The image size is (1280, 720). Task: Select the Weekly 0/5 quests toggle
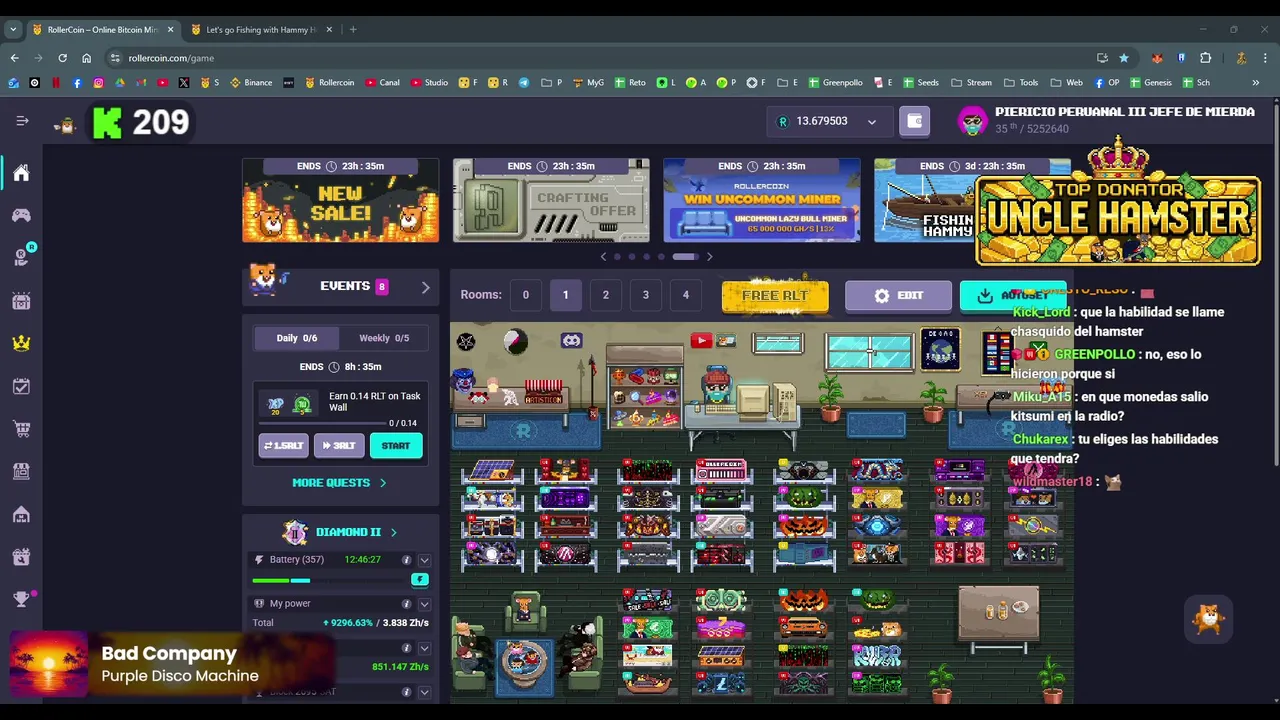click(x=384, y=338)
